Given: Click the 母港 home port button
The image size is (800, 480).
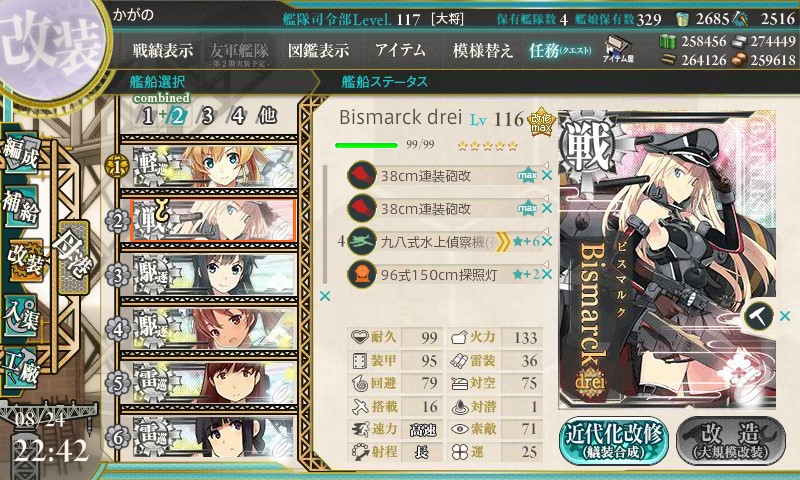Looking at the screenshot, I should tap(73, 259).
